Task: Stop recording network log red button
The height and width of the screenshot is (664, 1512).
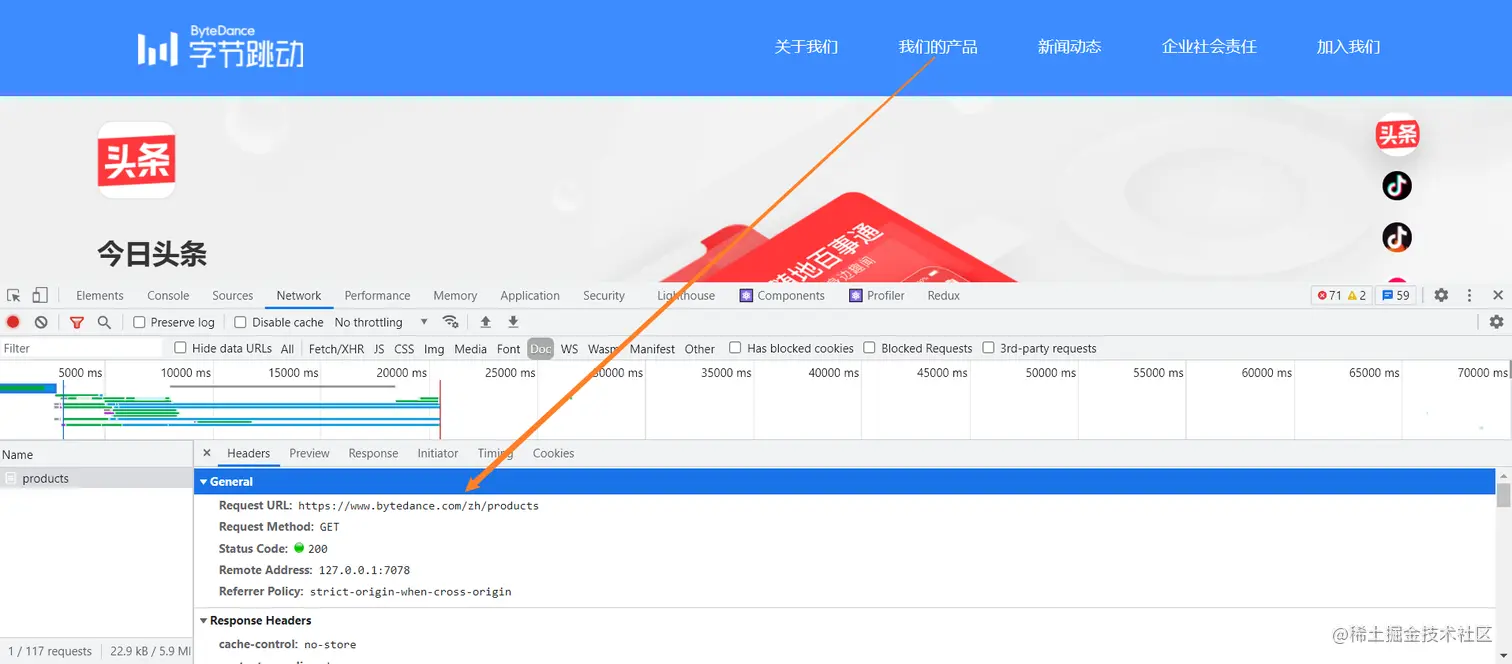Action: (x=13, y=322)
